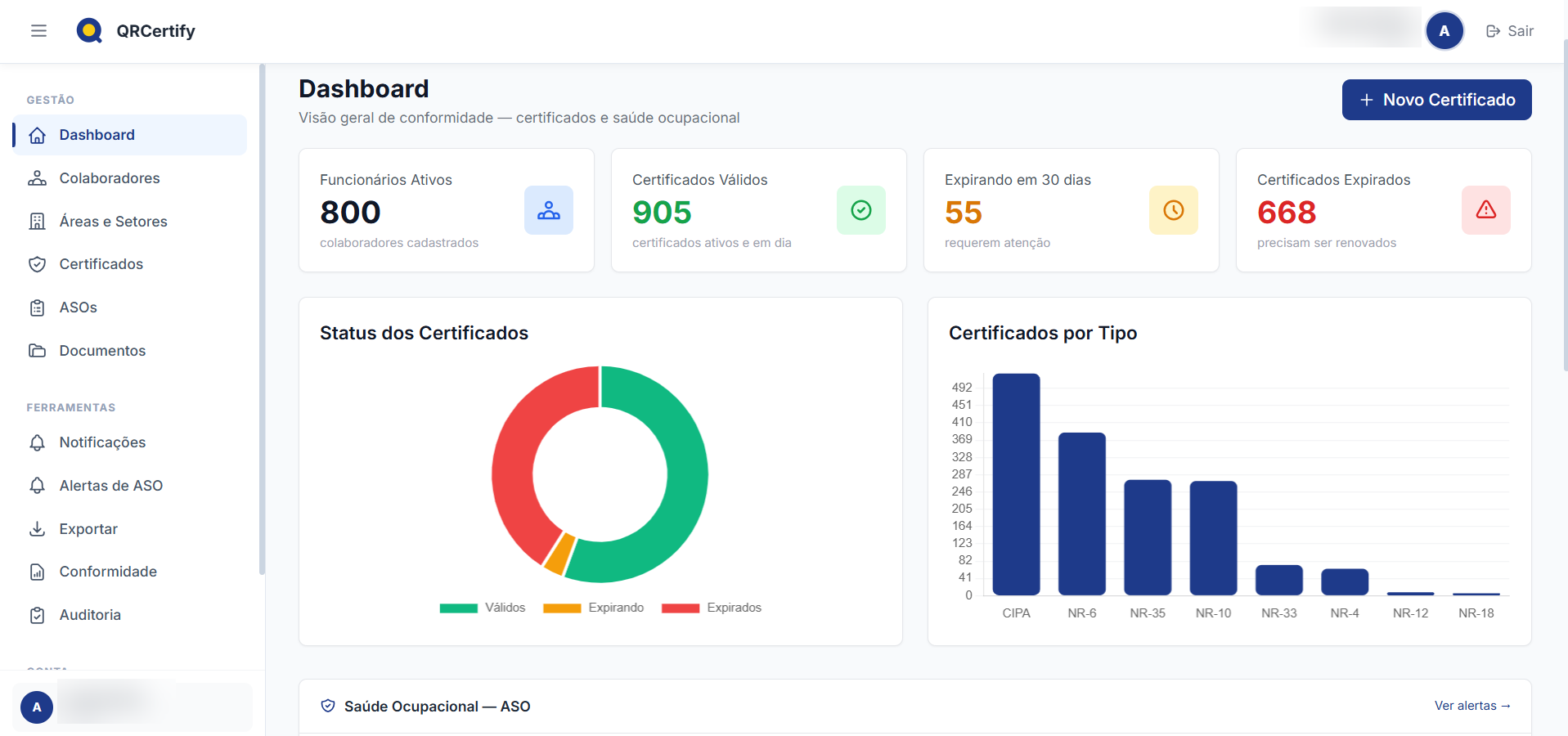Click the NR-4 bar in the chart
This screenshot has width=1568, height=736.
(1345, 581)
